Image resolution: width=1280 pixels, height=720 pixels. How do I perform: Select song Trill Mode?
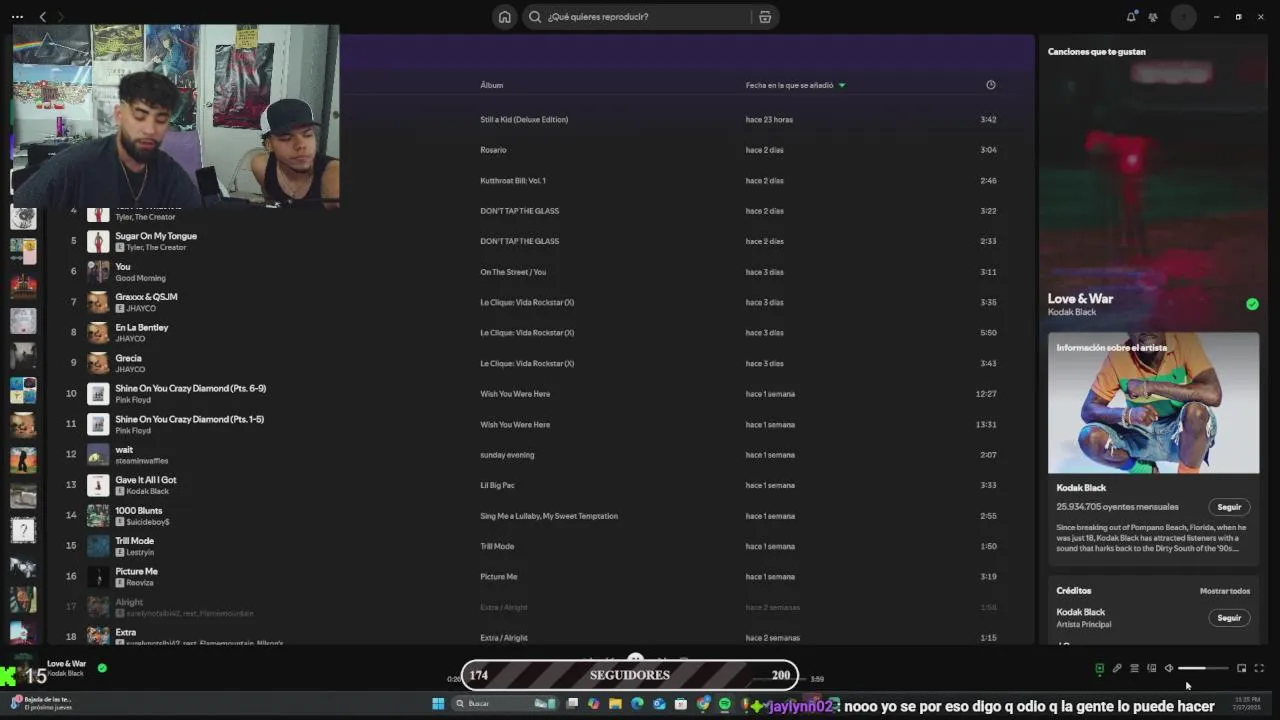coord(134,541)
